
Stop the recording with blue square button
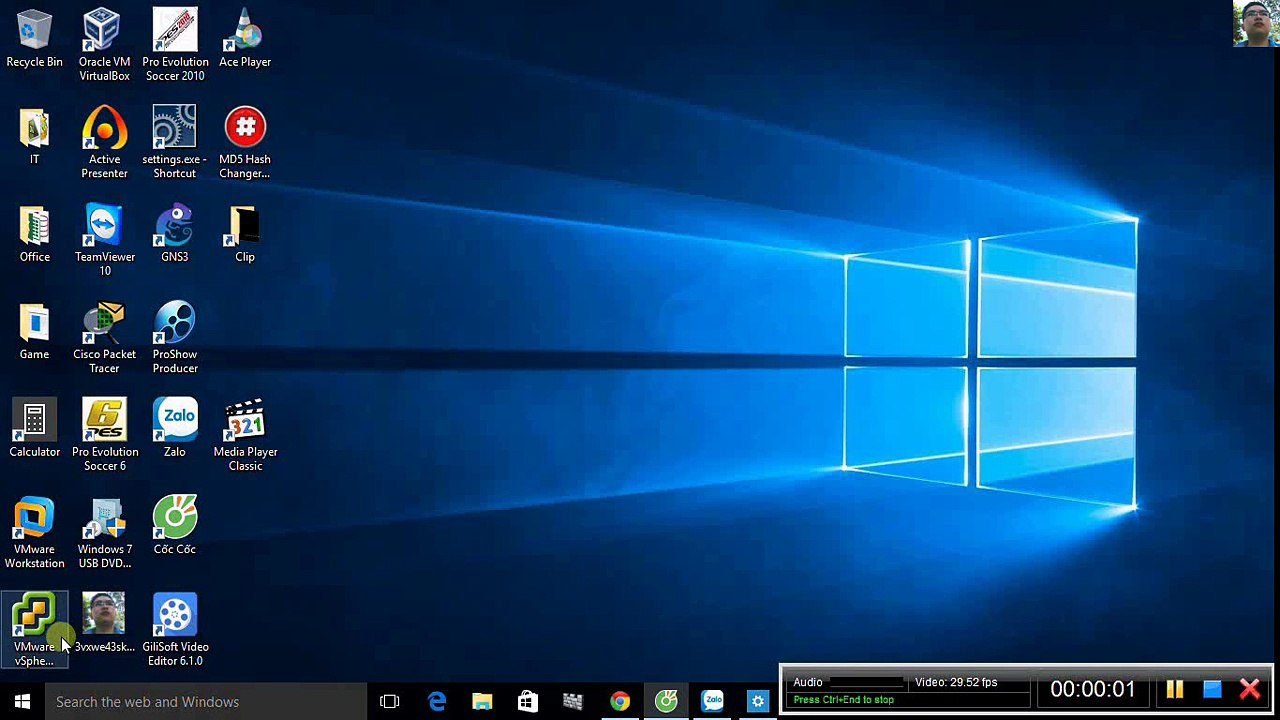coord(1212,689)
